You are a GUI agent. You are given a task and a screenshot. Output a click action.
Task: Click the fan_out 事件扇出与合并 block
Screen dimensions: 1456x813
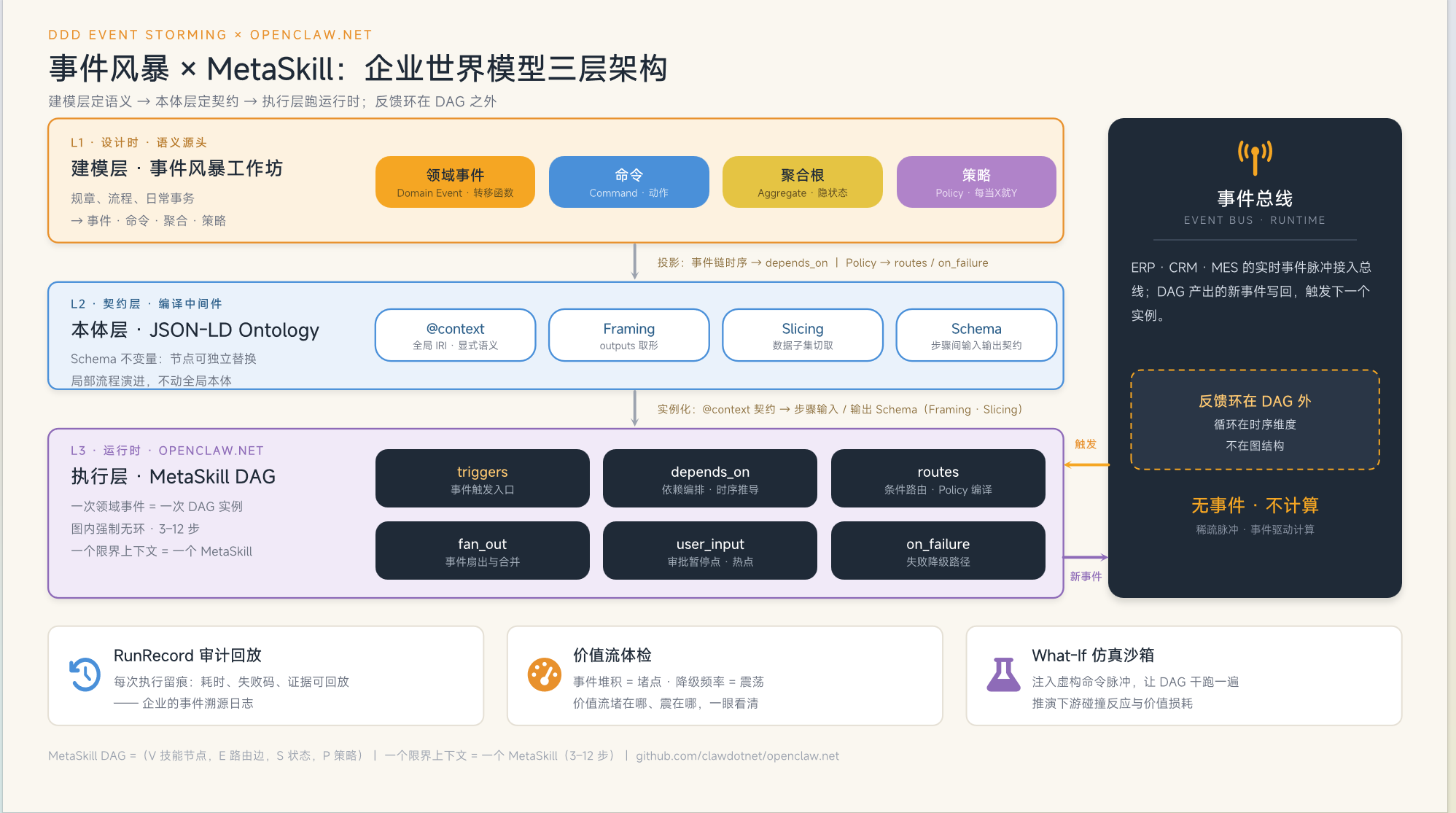482,551
